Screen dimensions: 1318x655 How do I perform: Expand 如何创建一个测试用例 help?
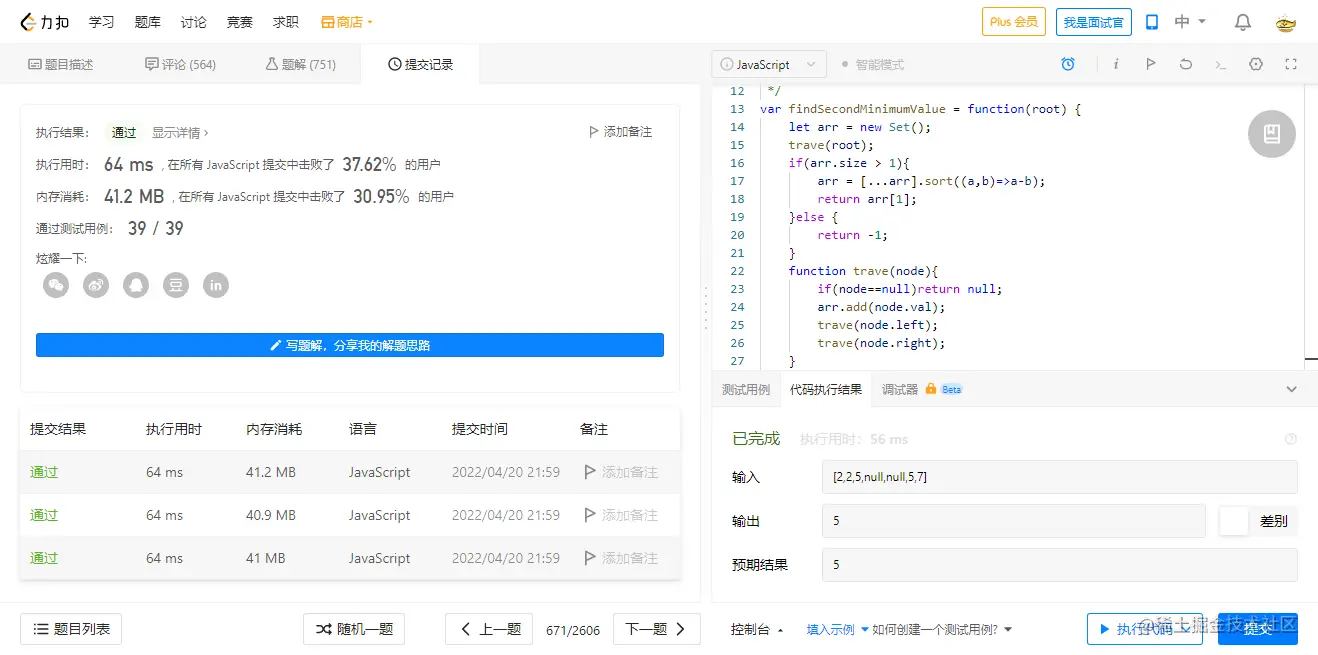942,629
